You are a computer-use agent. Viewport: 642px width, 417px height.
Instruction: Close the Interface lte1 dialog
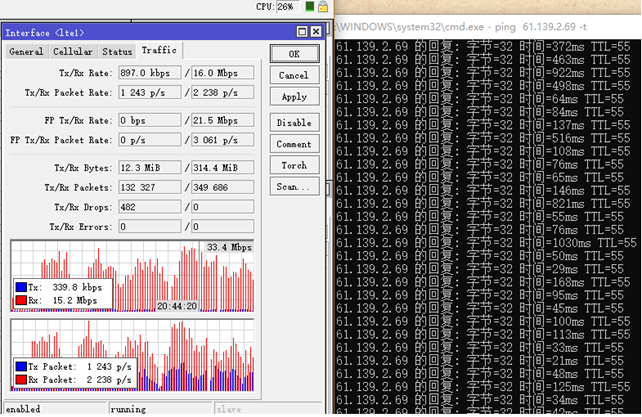[x=317, y=32]
